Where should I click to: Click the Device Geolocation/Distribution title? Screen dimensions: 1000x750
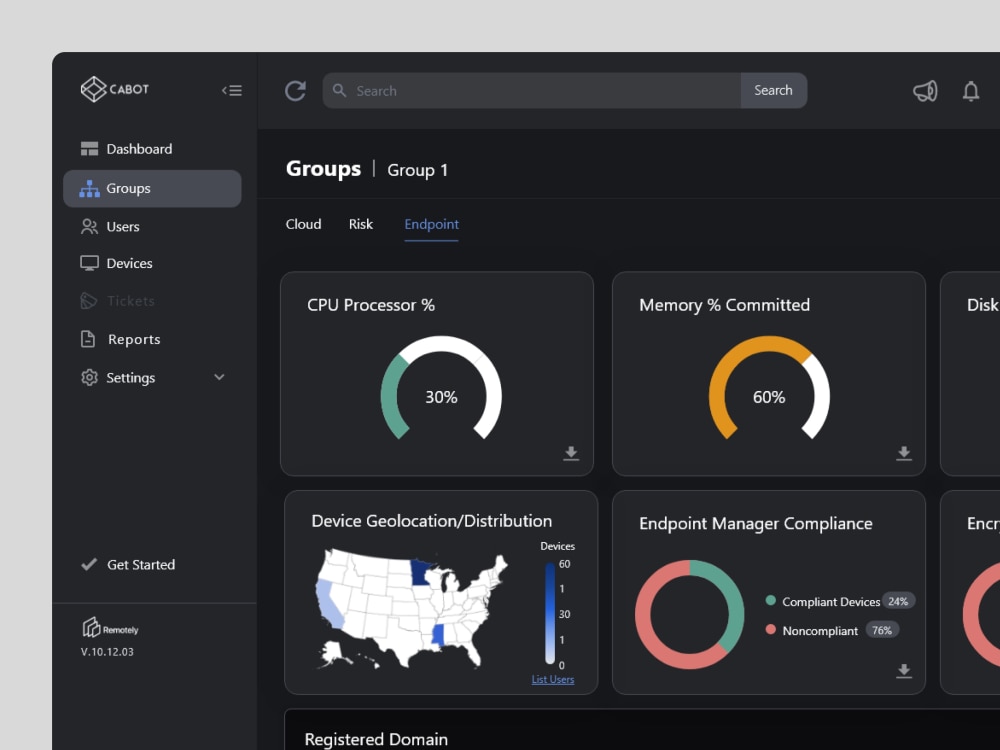[432, 521]
